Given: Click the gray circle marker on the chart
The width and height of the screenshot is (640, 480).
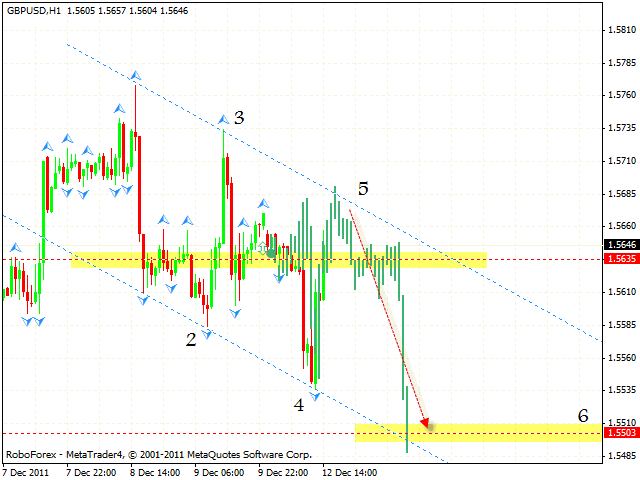Looking at the screenshot, I should pos(271,252).
